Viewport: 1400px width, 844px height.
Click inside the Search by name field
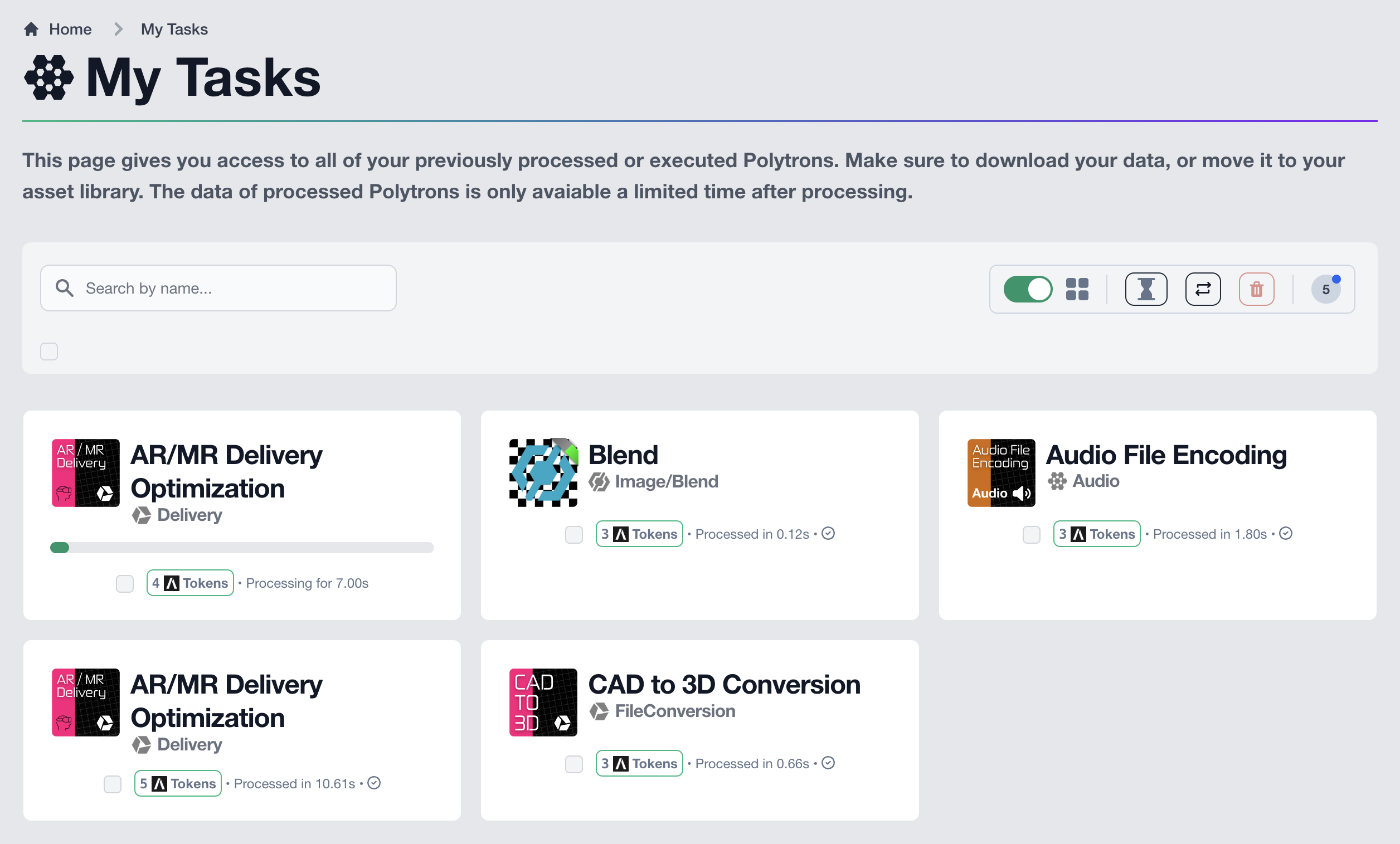click(x=218, y=288)
